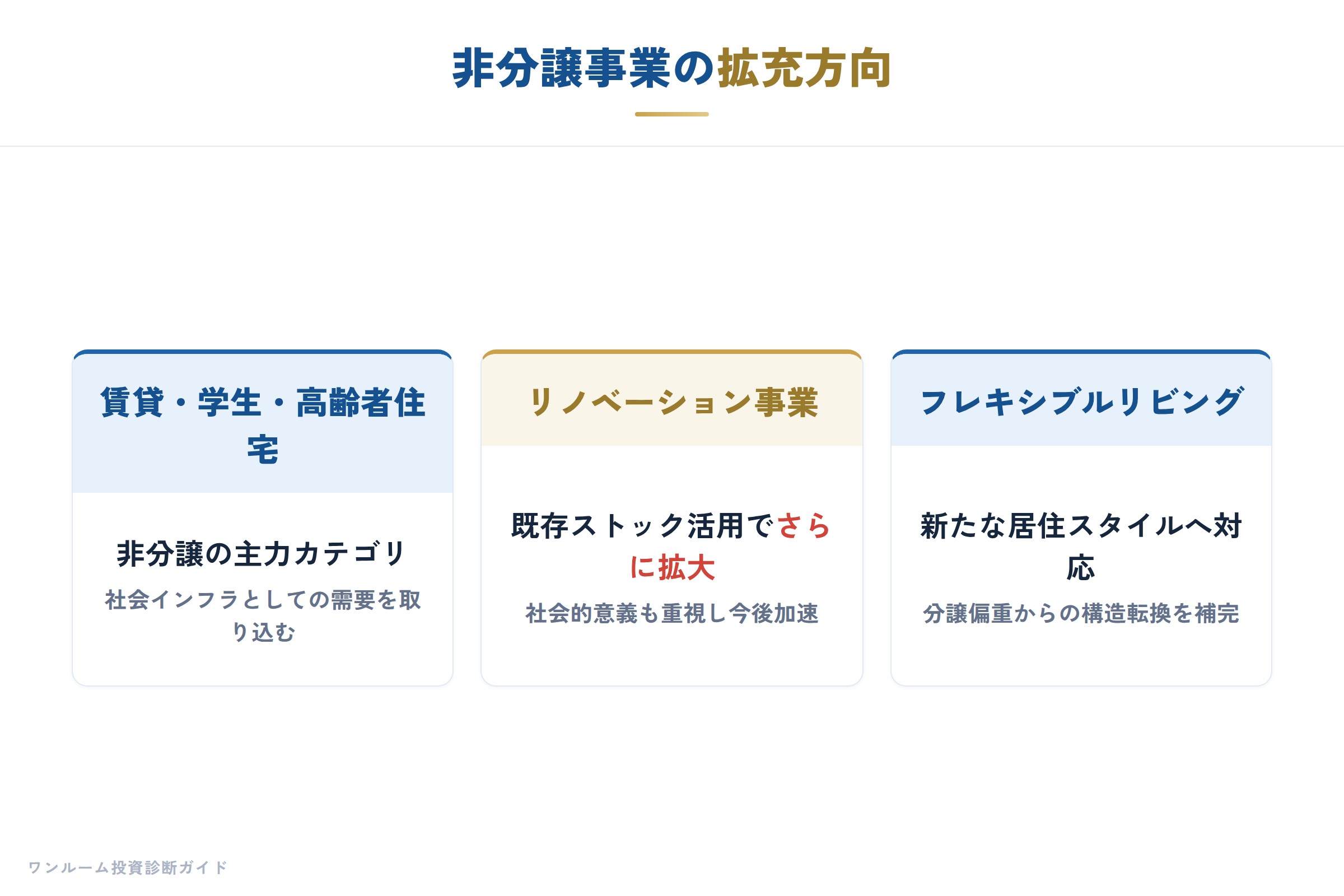1344x896 pixels.
Task: Click the text 既存ストック活用で
Action: click(643, 526)
